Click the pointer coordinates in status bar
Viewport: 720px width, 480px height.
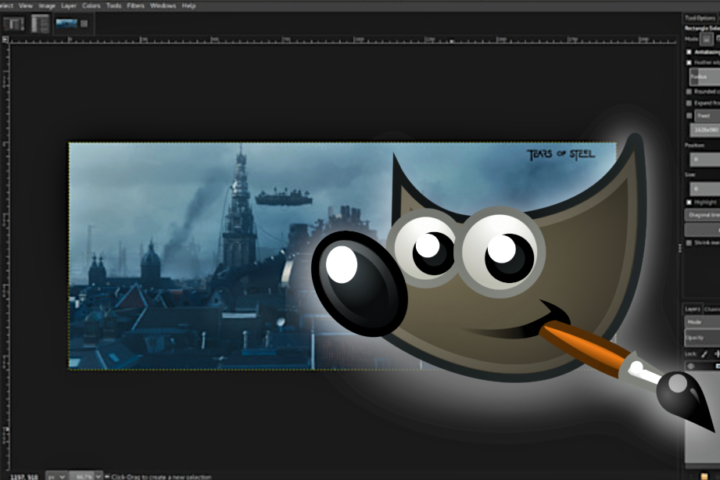[24, 477]
